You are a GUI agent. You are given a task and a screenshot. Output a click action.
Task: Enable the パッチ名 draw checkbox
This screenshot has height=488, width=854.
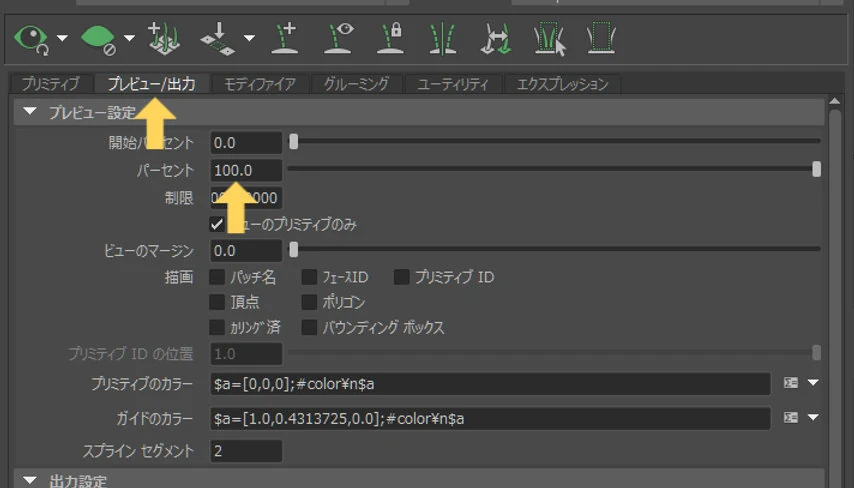pos(217,277)
